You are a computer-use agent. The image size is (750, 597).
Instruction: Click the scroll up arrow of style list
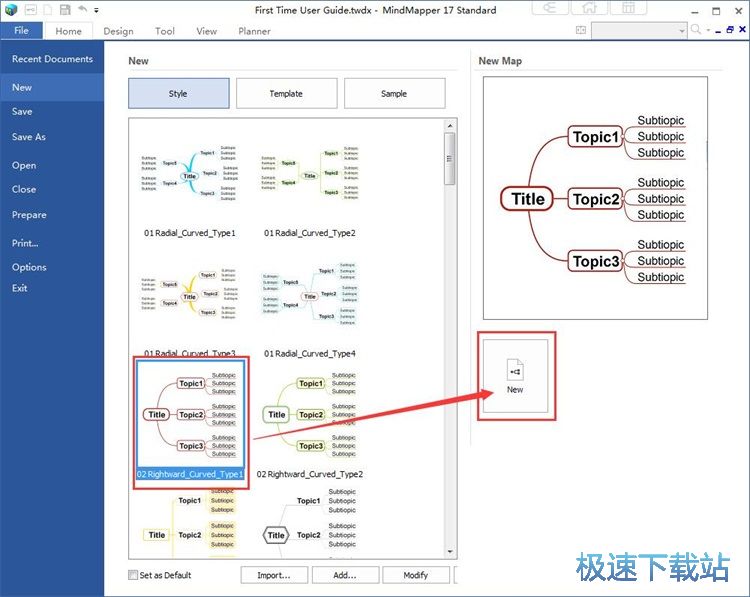tap(450, 125)
